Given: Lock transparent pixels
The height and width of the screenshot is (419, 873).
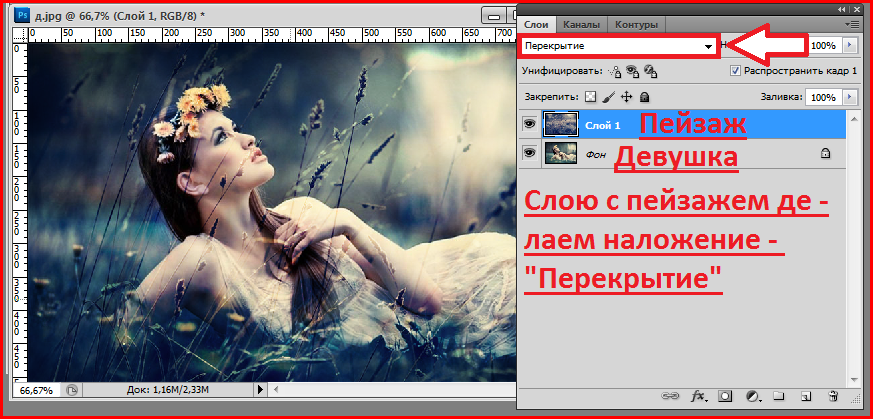Looking at the screenshot, I should pos(590,97).
